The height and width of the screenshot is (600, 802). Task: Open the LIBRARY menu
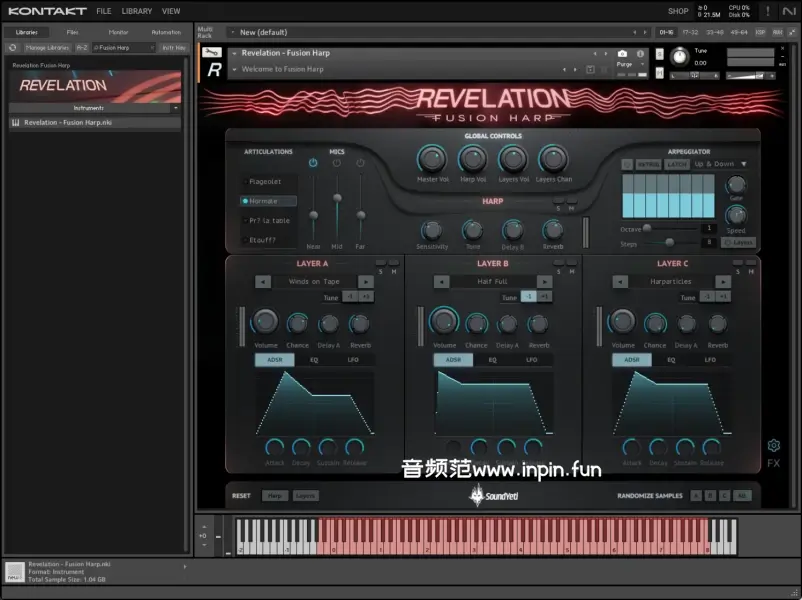(x=137, y=11)
